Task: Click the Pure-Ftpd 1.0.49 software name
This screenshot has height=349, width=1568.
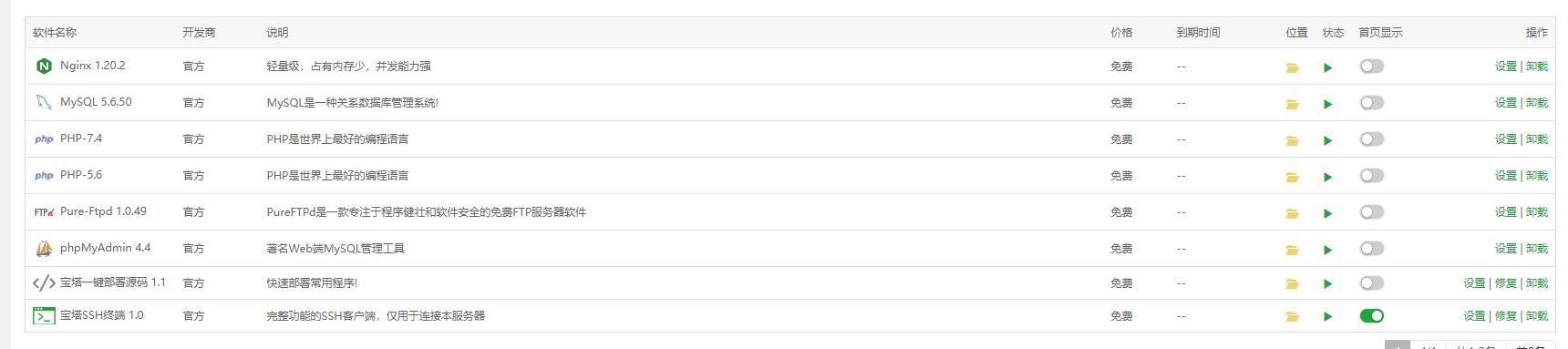Action: 103,211
